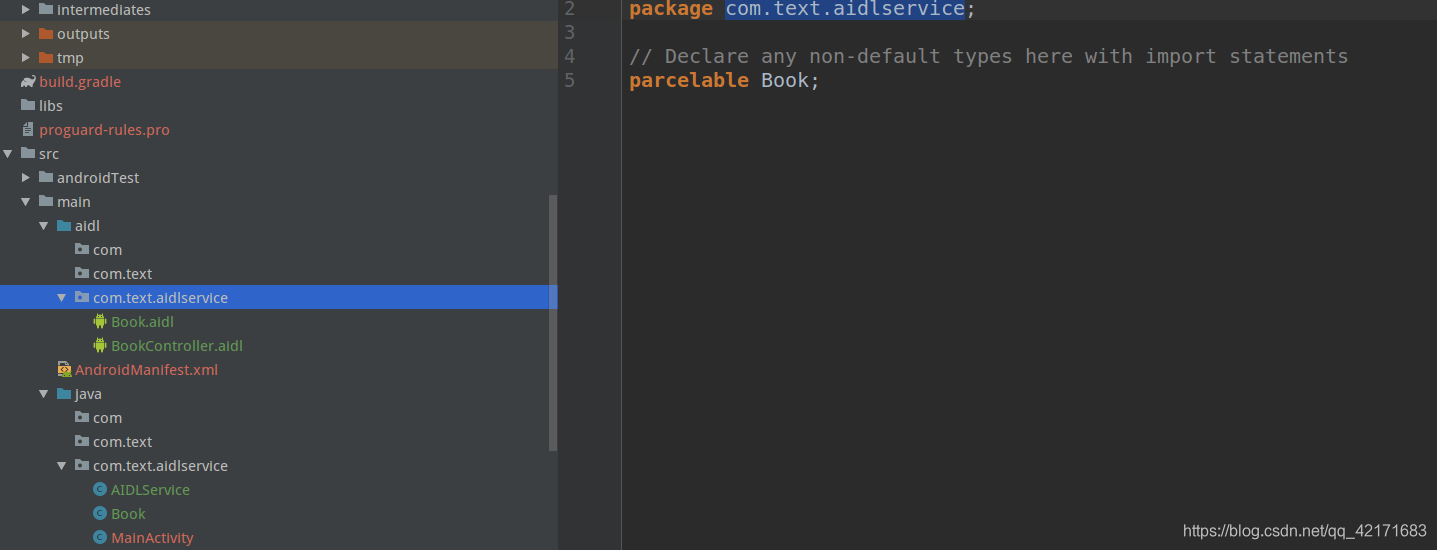Click the package icon of com.text under aidl
The width and height of the screenshot is (1437, 550).
point(82,273)
